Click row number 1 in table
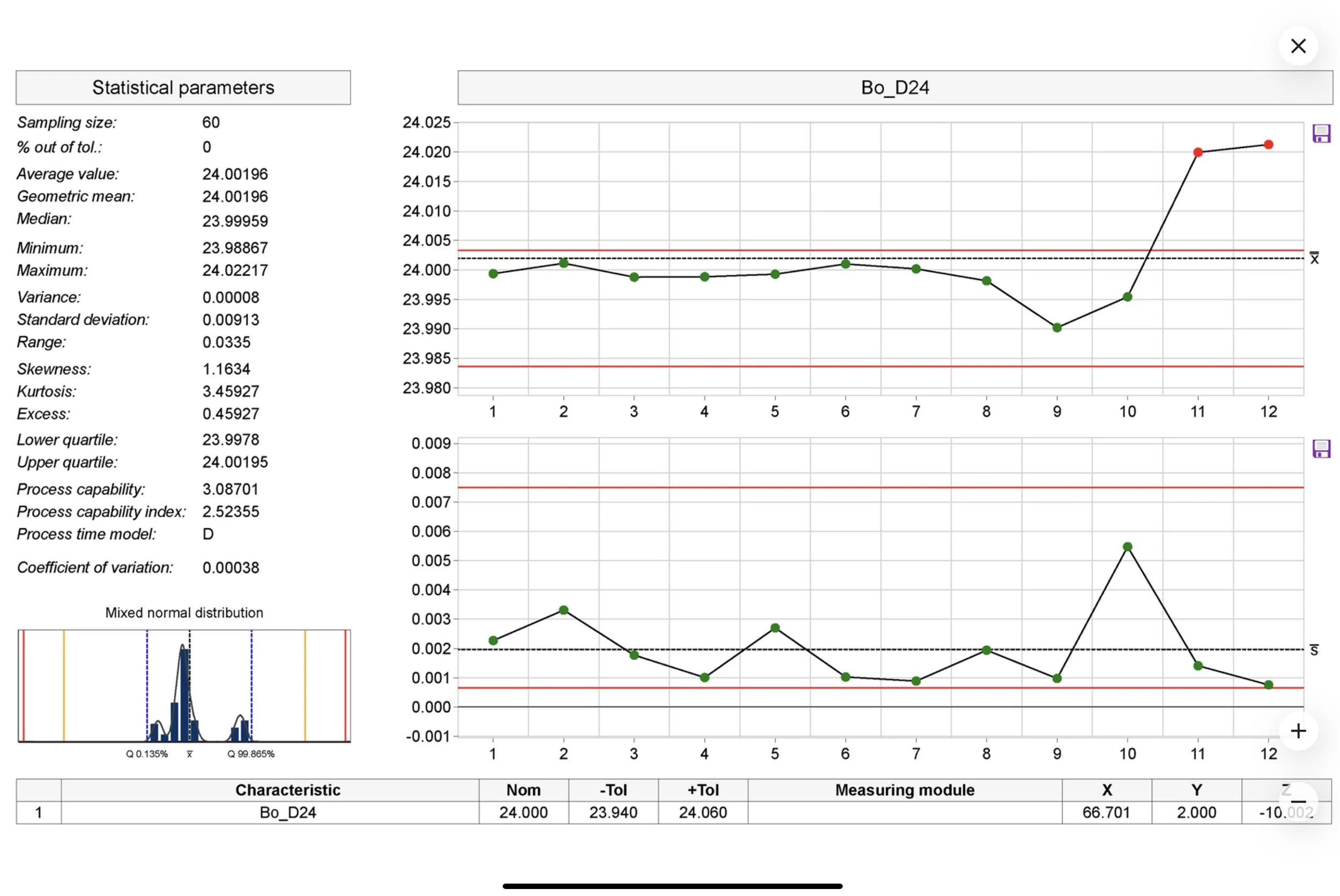Screen dimensions: 1340x896 tap(38, 812)
